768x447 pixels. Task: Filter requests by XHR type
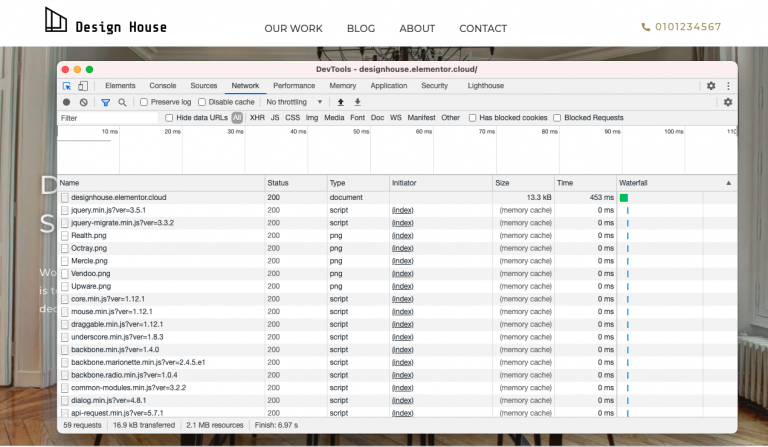pyautogui.click(x=257, y=118)
